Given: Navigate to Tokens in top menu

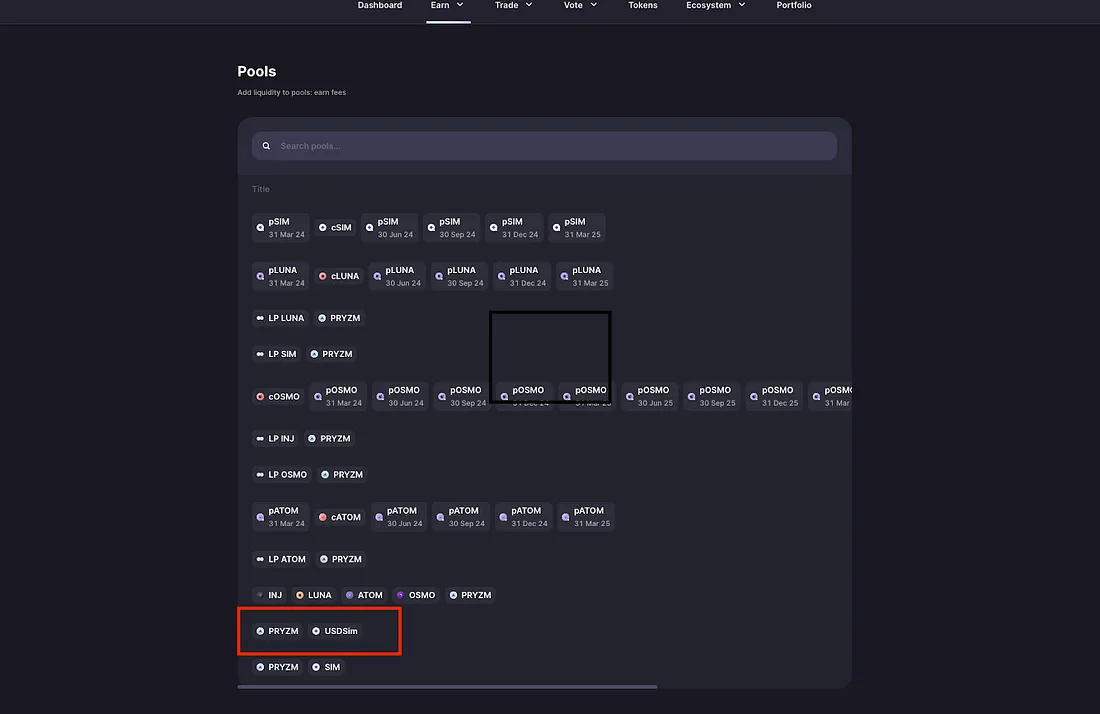Looking at the screenshot, I should coord(643,6).
